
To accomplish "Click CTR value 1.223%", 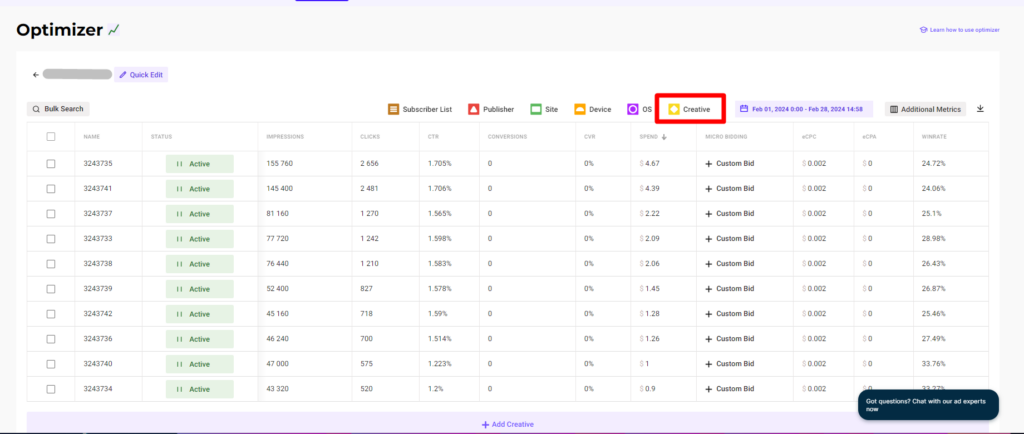I will (x=440, y=364).
